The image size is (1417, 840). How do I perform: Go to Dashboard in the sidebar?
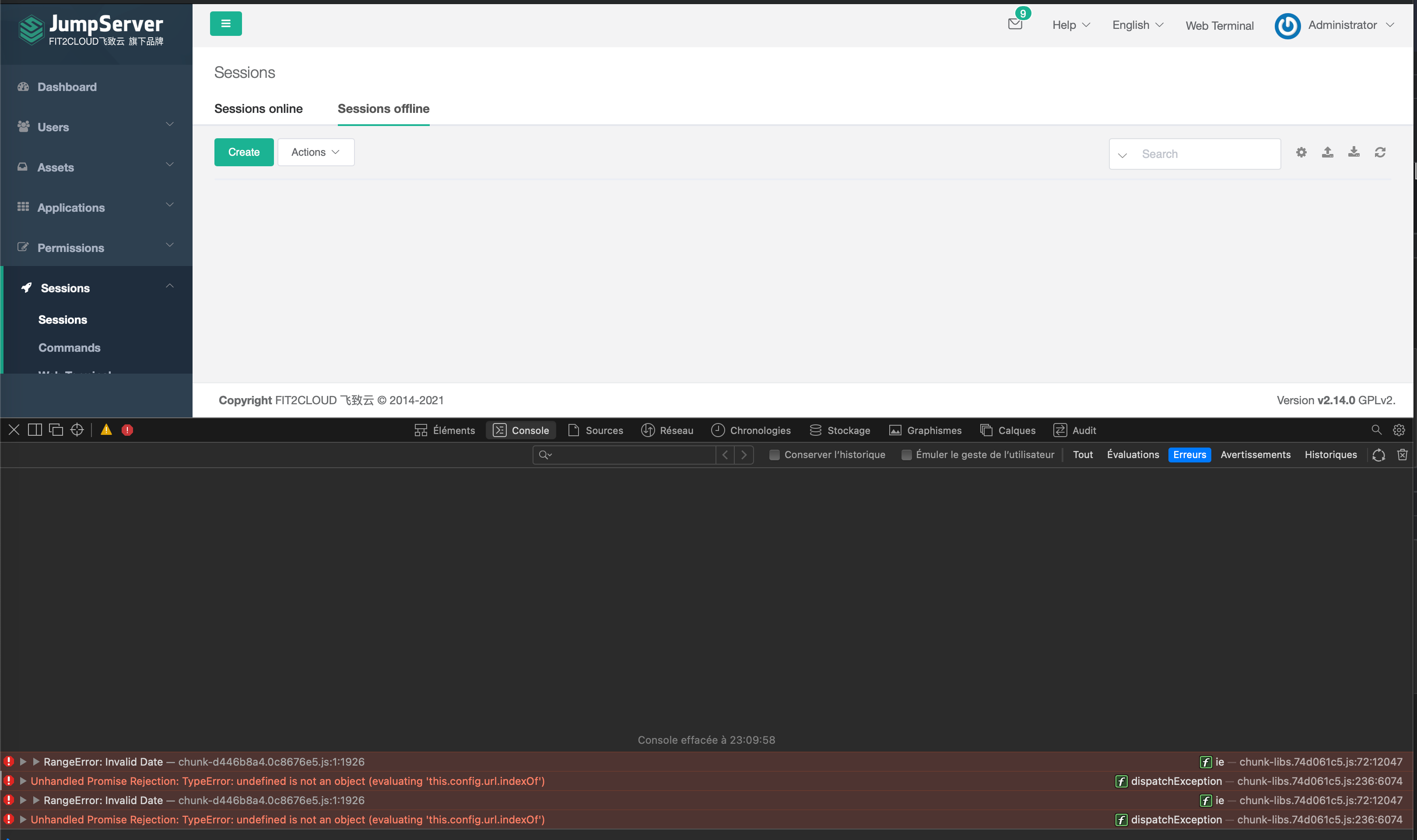67,87
